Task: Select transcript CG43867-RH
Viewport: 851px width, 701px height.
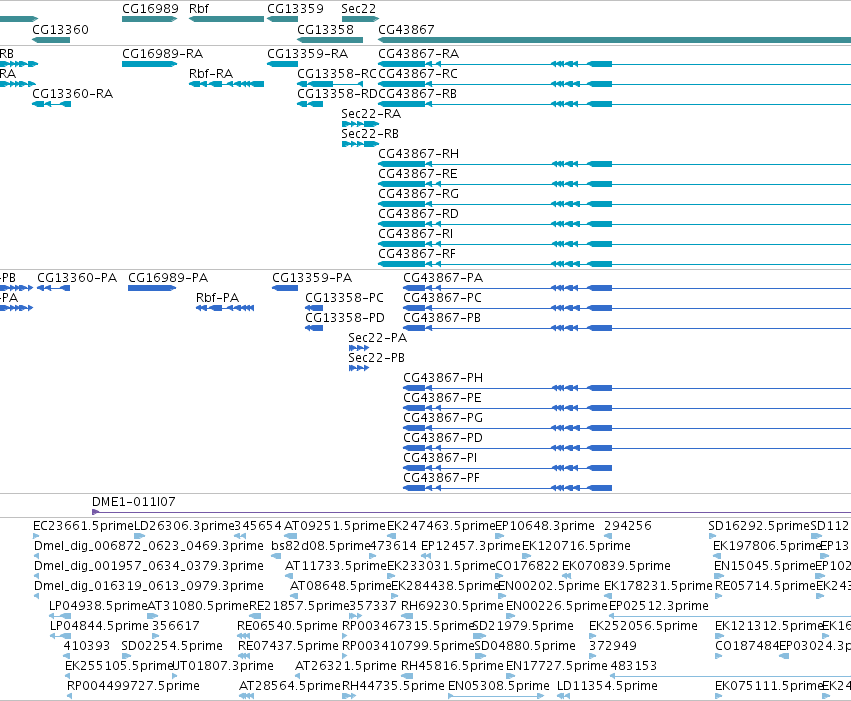Action: click(x=418, y=154)
